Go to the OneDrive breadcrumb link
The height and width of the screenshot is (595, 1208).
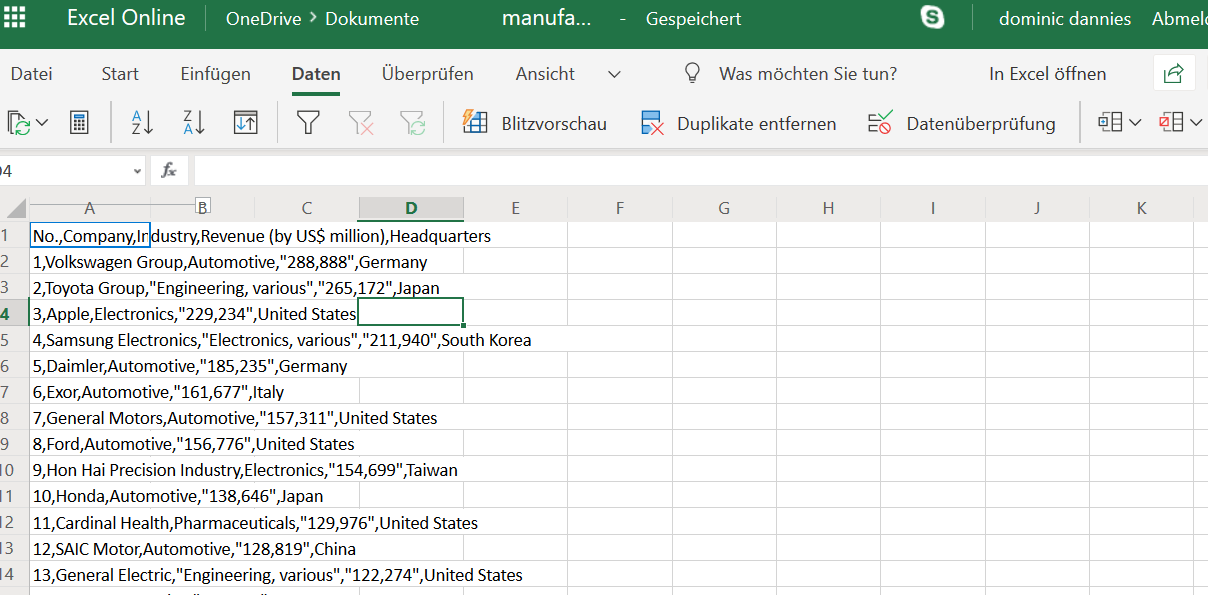click(x=263, y=19)
